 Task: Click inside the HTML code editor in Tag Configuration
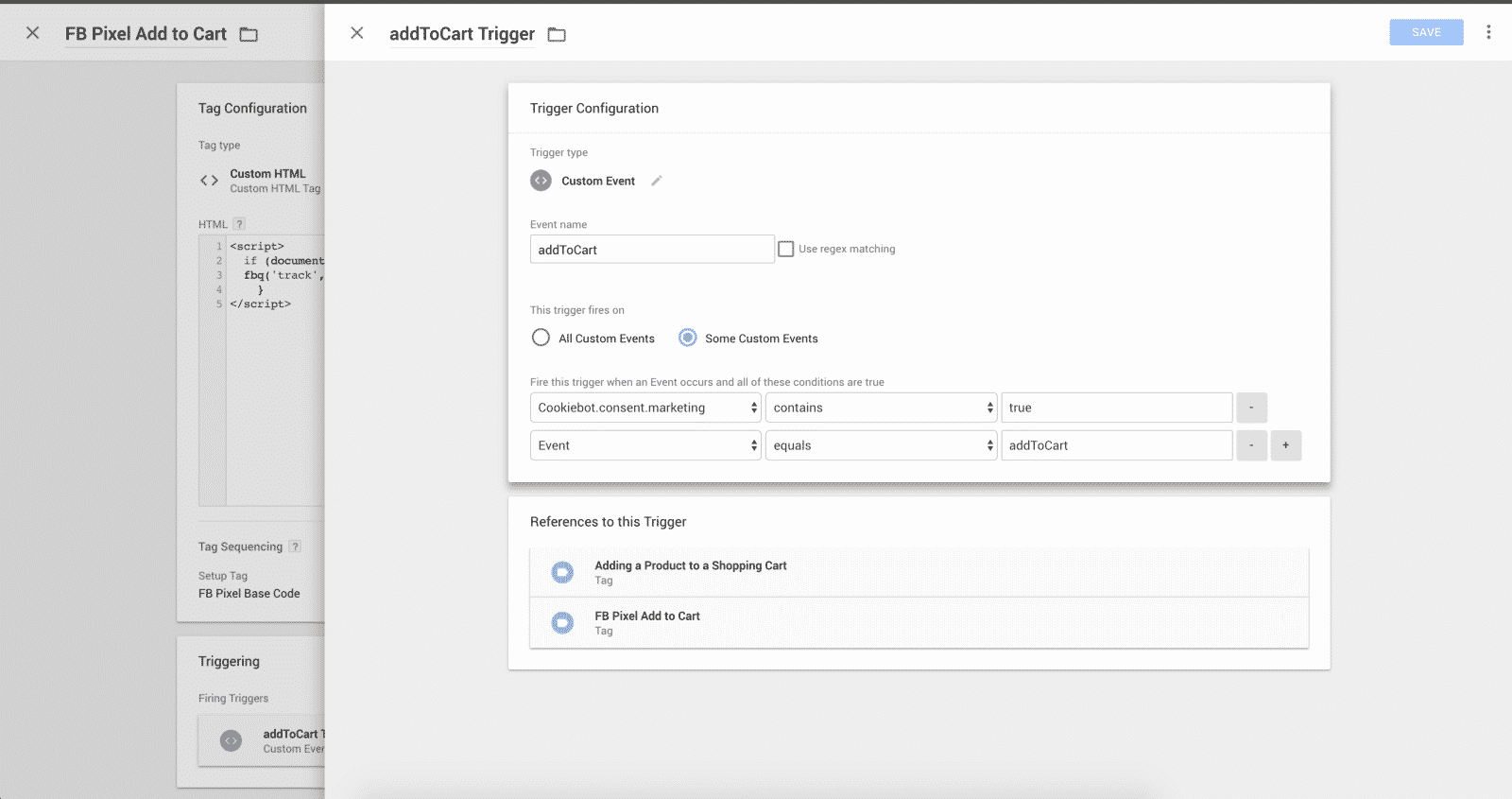[x=262, y=371]
